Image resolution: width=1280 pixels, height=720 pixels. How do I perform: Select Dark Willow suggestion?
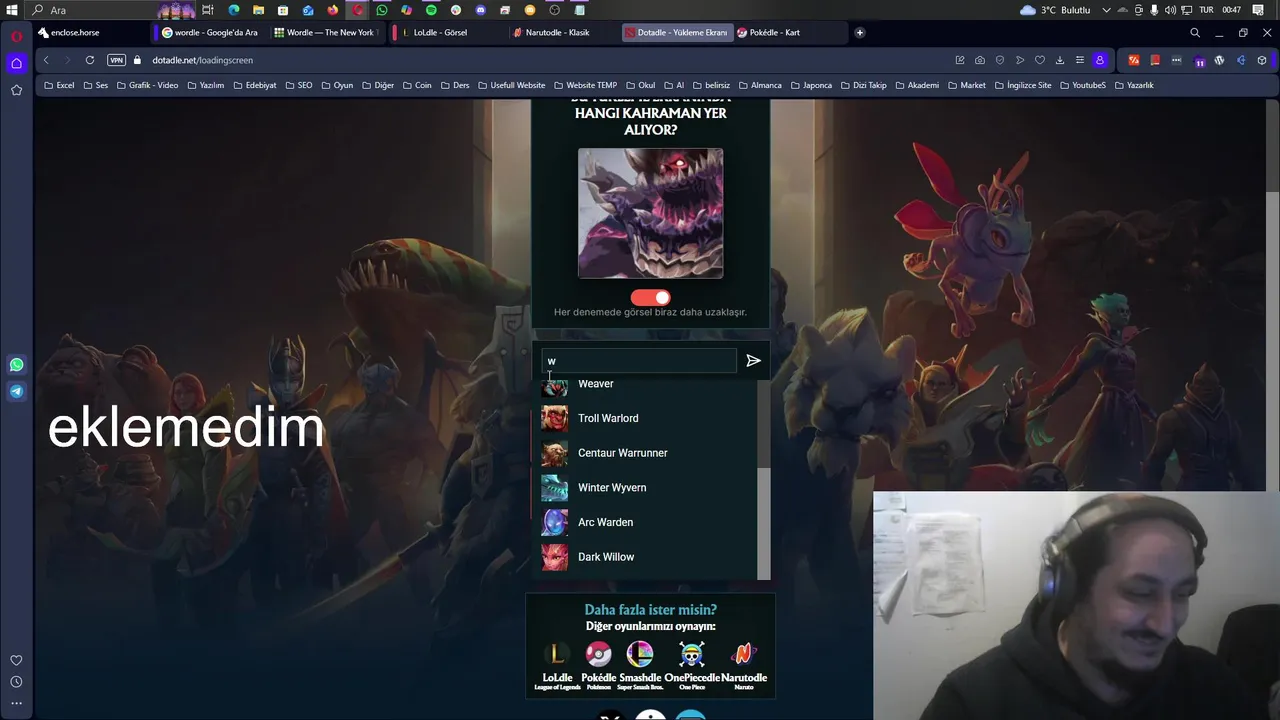pyautogui.click(x=648, y=557)
